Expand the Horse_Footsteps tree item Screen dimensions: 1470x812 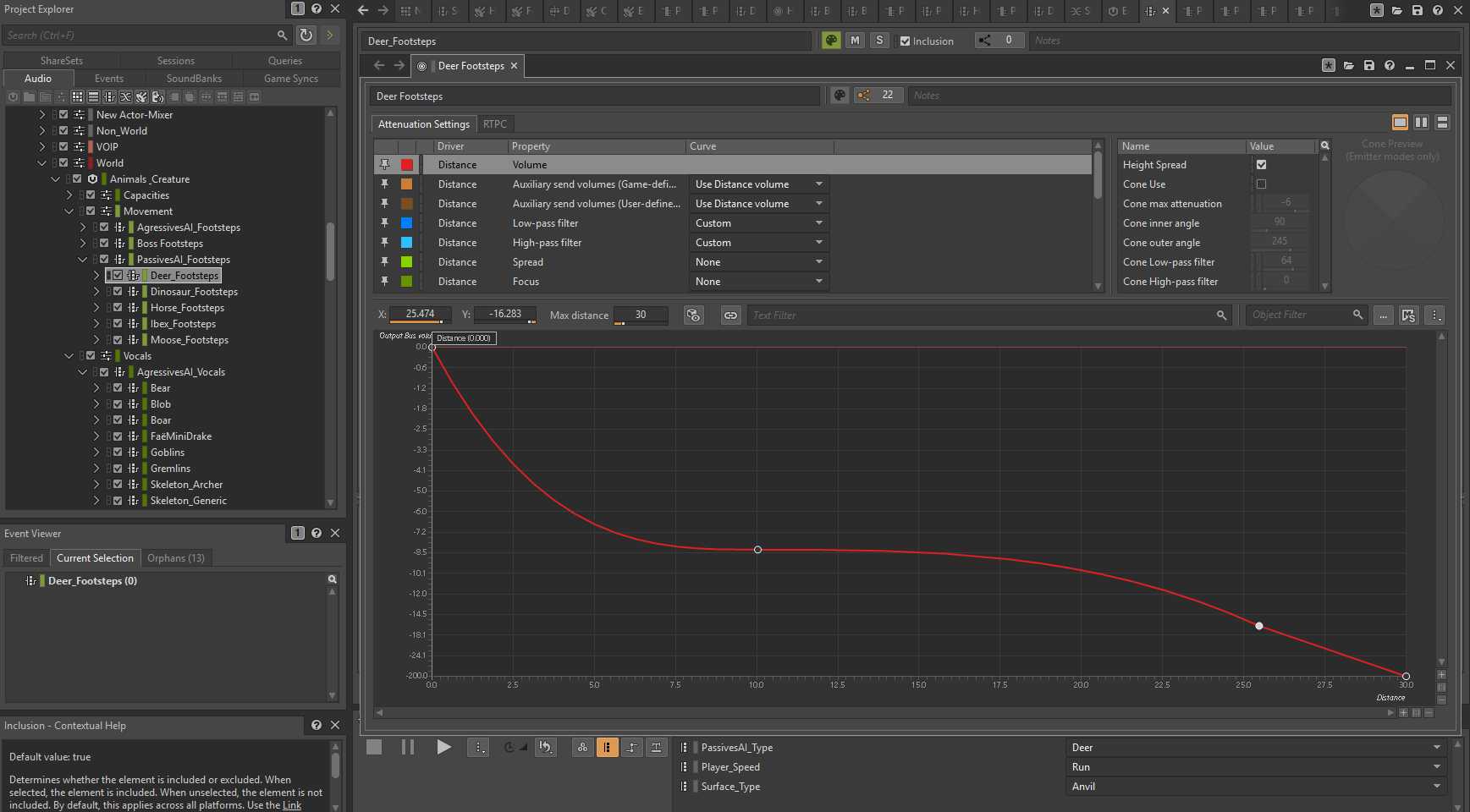tap(96, 308)
